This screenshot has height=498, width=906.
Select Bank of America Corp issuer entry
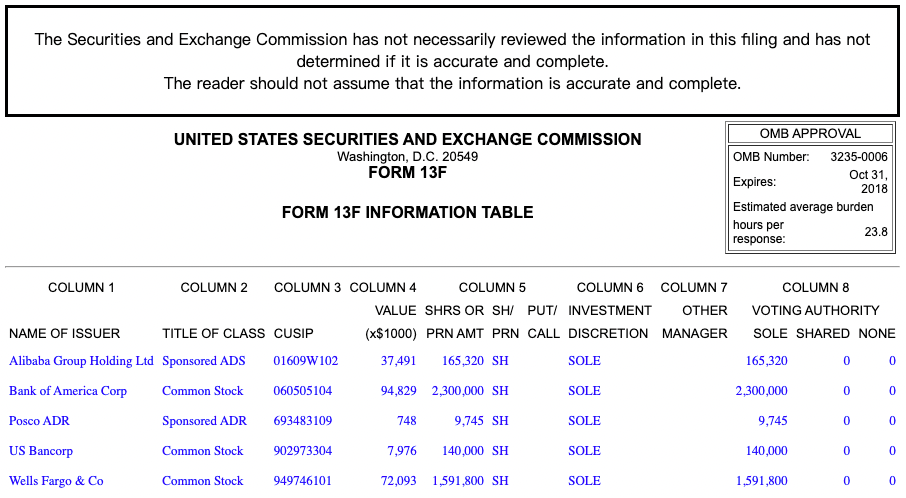pyautogui.click(x=68, y=391)
